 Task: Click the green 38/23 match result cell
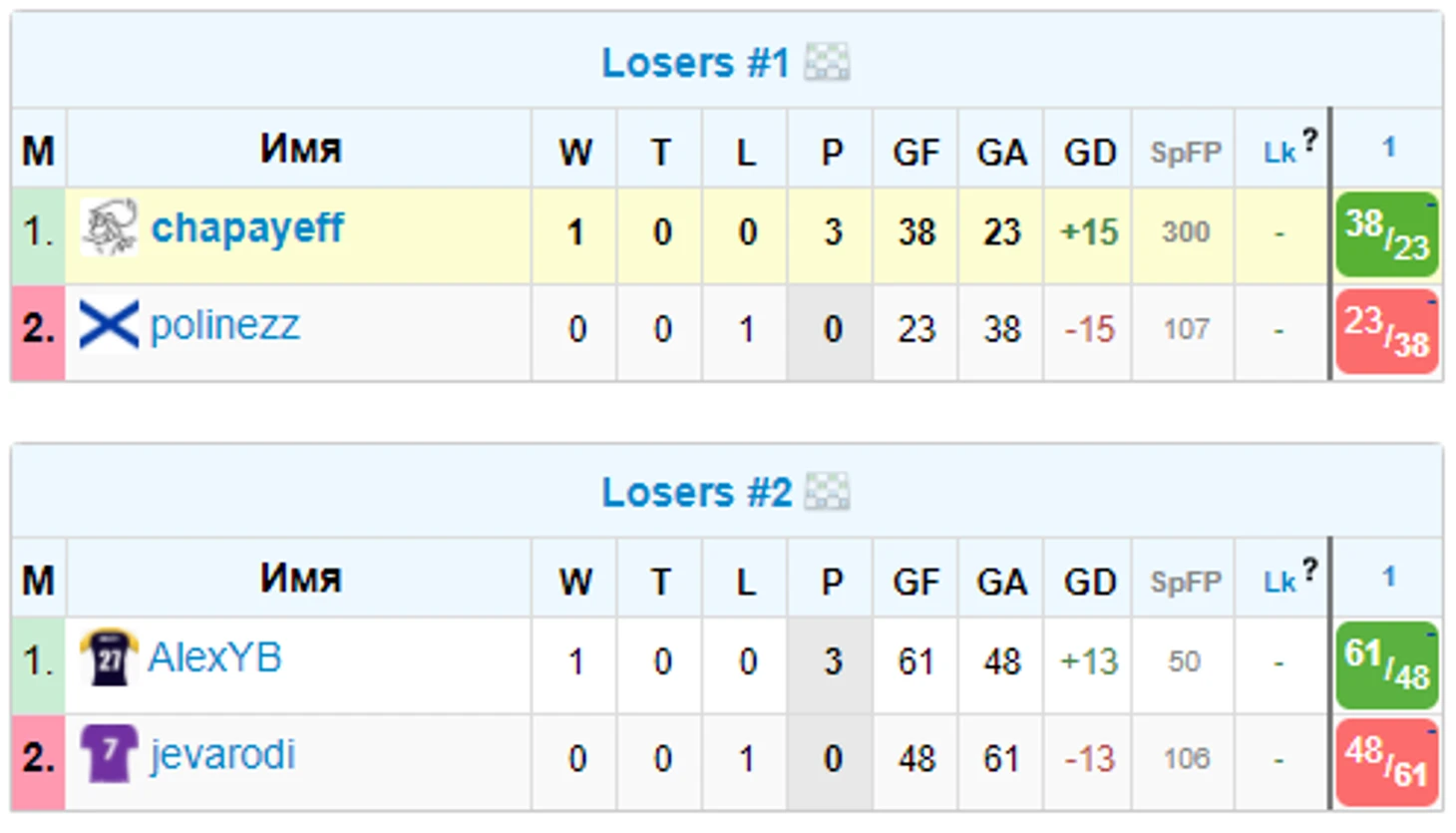pos(1387,233)
